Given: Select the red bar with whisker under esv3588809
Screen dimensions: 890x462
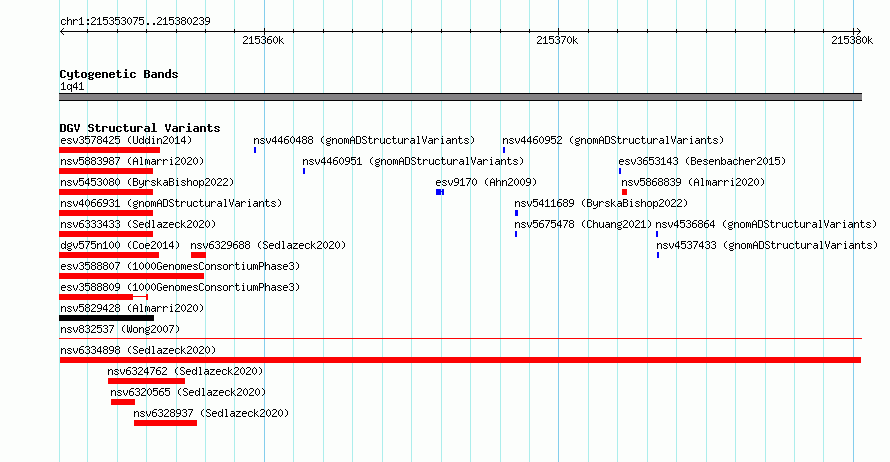Looking at the screenshot, I should pyautogui.click(x=103, y=297).
